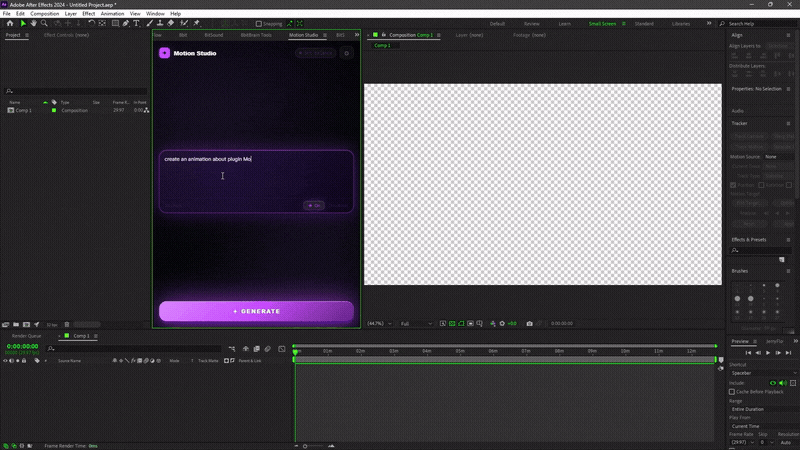Toggle transparency grid under the viewer

(x=452, y=323)
